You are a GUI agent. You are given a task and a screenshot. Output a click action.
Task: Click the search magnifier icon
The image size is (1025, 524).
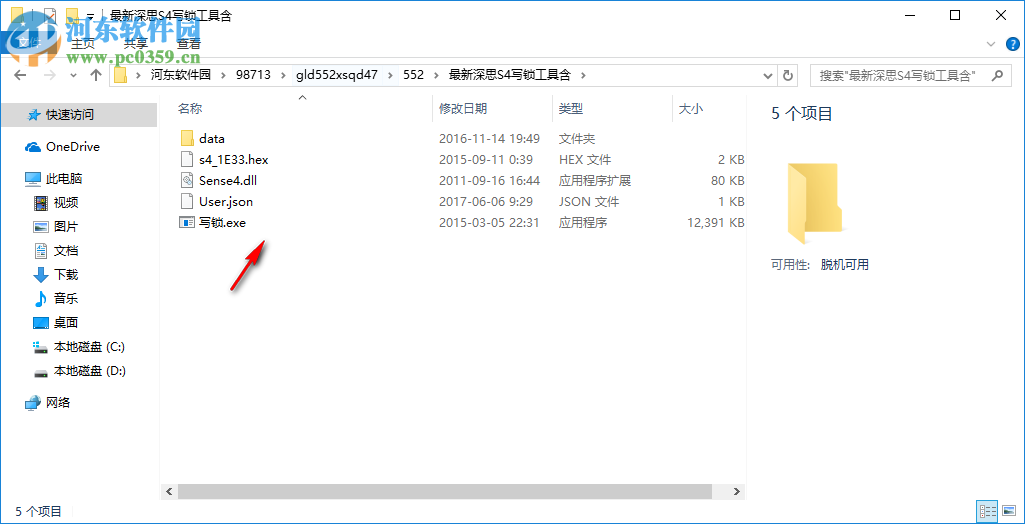tap(997, 75)
